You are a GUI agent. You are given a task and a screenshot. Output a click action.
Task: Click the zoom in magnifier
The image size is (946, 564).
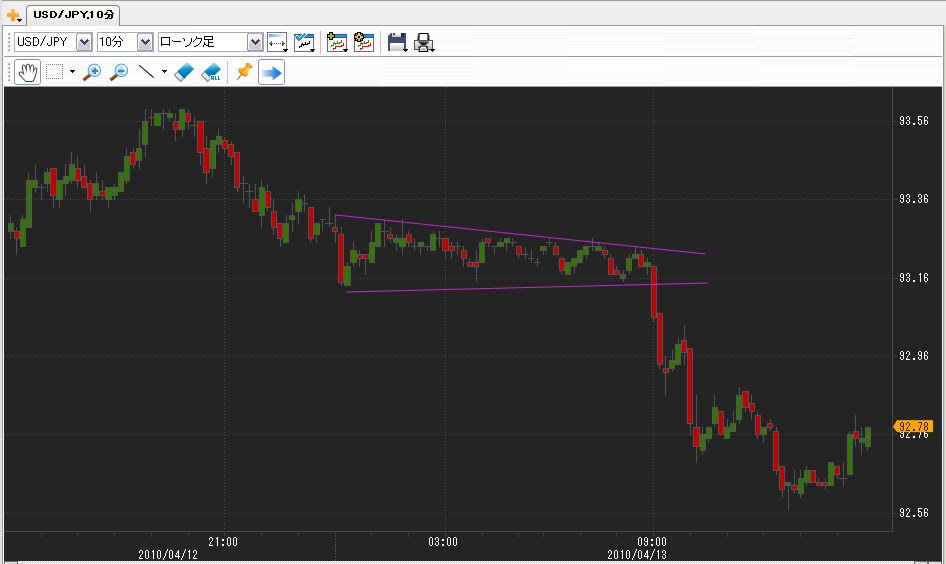(92, 72)
